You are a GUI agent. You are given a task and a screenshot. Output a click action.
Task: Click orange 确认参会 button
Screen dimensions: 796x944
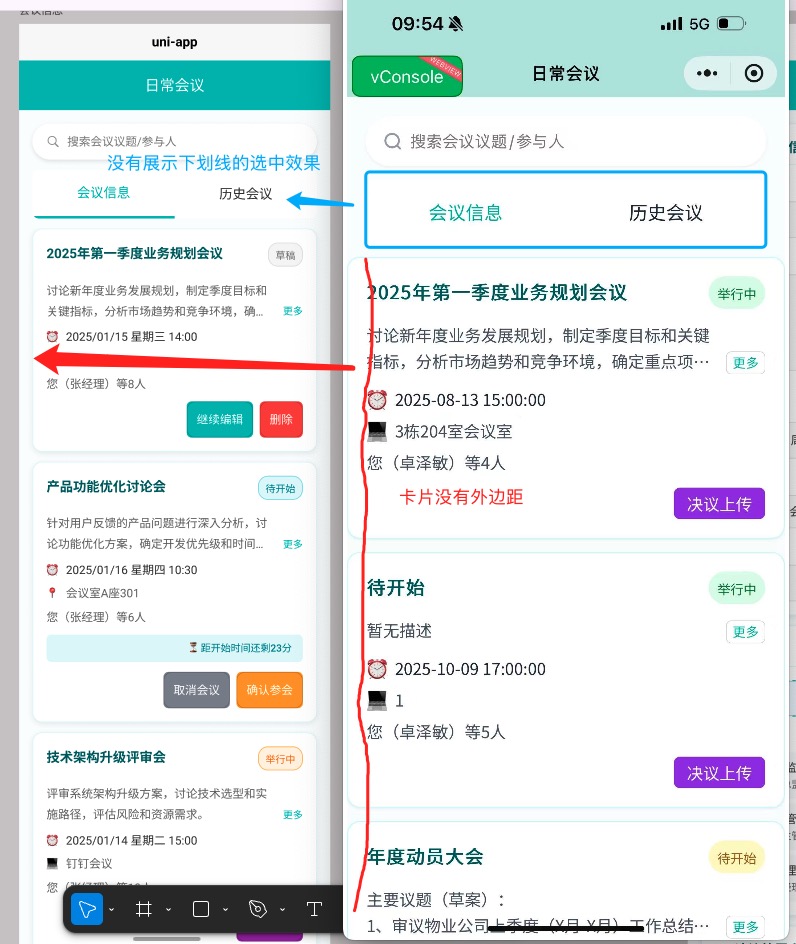point(269,690)
